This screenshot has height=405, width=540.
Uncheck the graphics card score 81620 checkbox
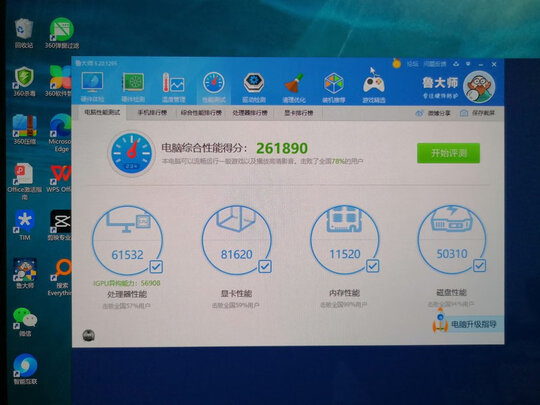click(x=265, y=266)
